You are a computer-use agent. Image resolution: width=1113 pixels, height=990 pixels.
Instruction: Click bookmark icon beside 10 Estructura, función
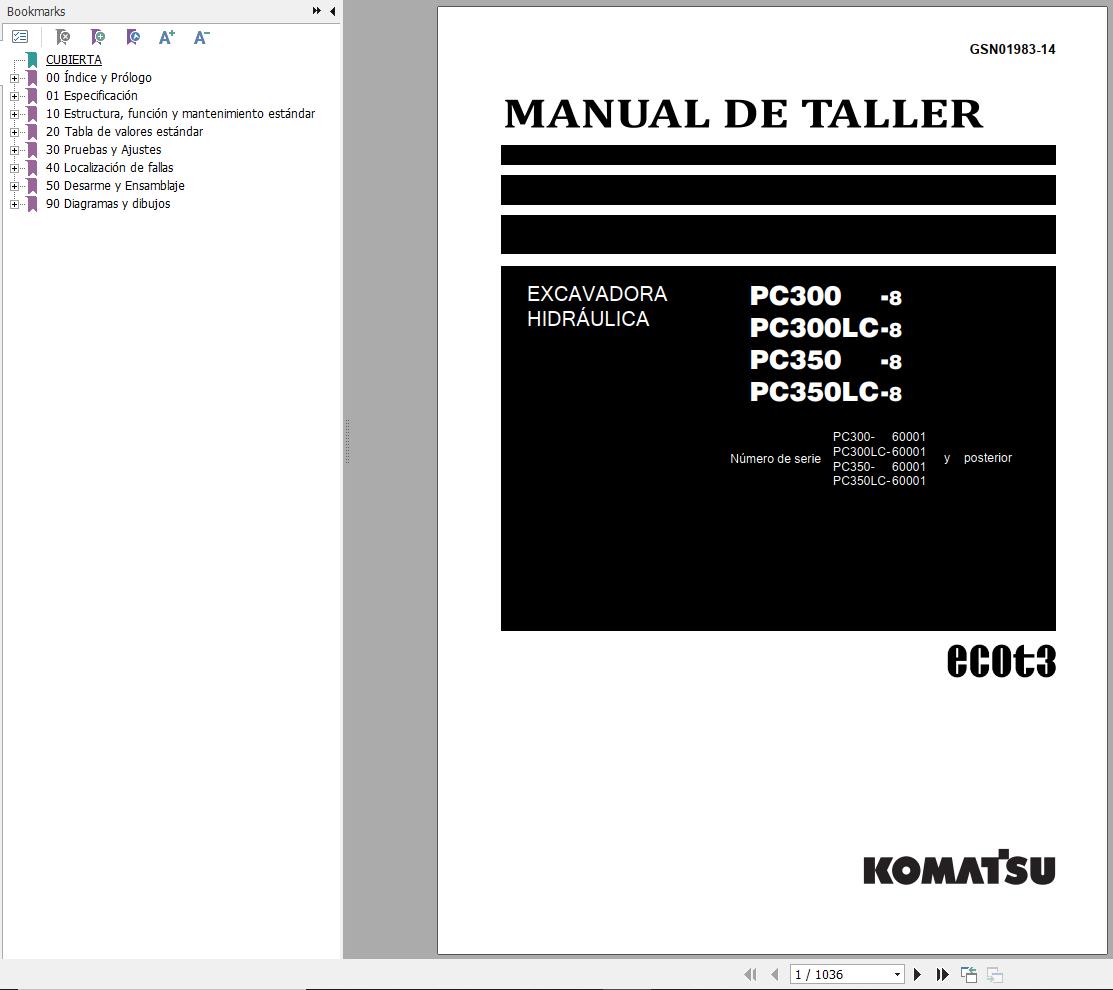point(32,114)
